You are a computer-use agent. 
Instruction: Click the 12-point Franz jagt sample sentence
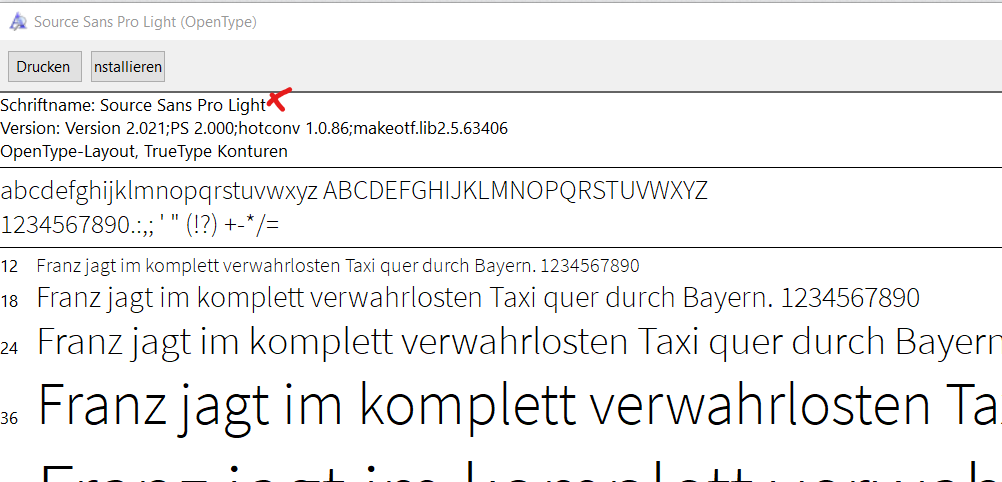pyautogui.click(x=338, y=266)
